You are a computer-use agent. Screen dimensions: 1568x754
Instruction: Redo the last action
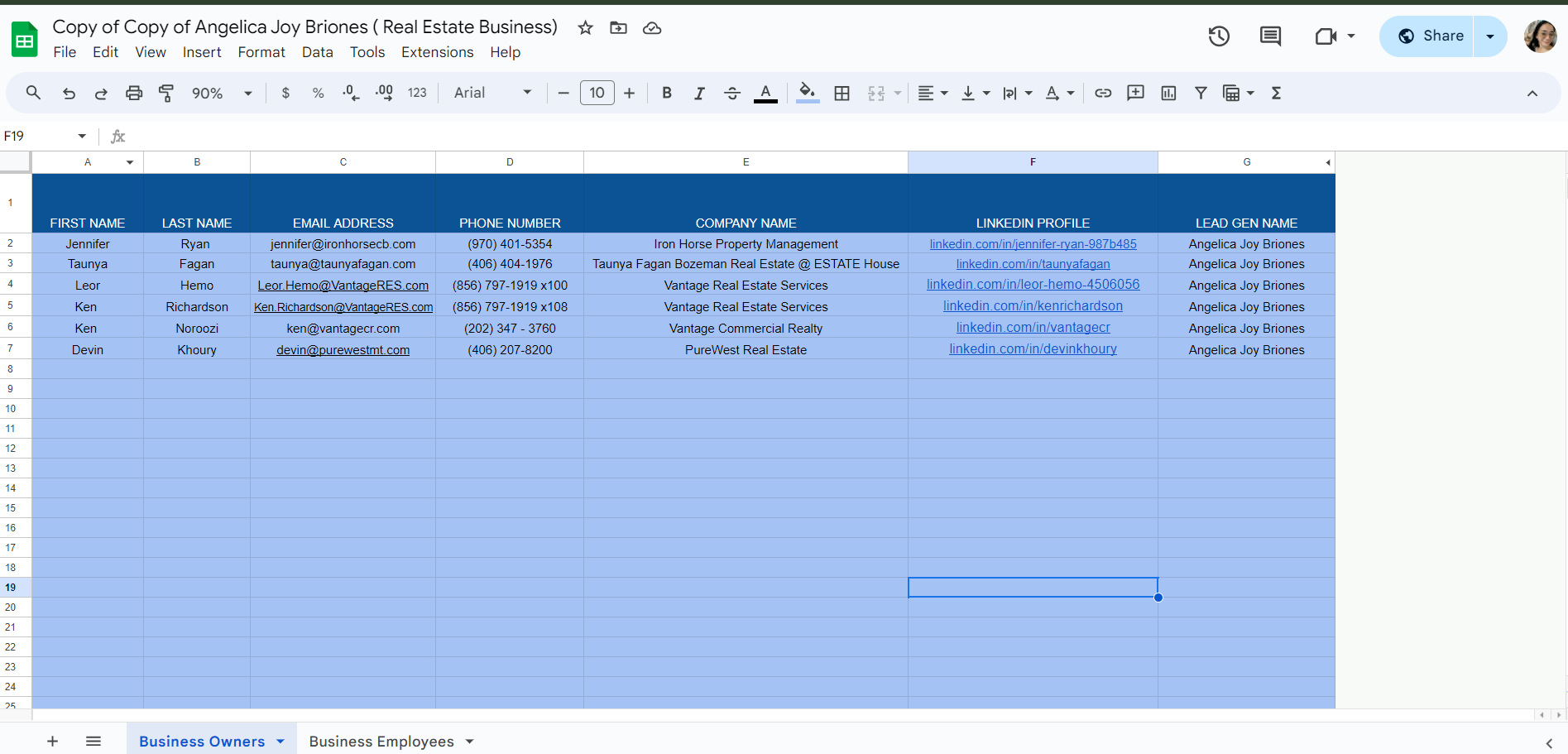coord(101,93)
